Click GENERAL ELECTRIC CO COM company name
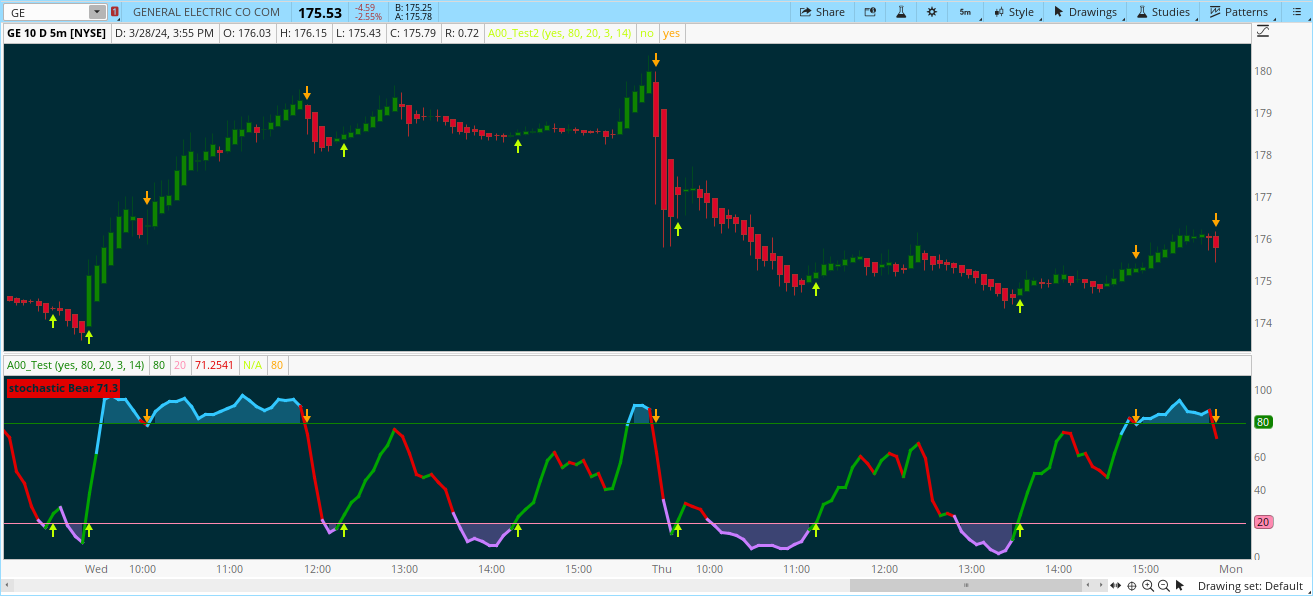Screen dimensions: 1313x596 tap(206, 12)
